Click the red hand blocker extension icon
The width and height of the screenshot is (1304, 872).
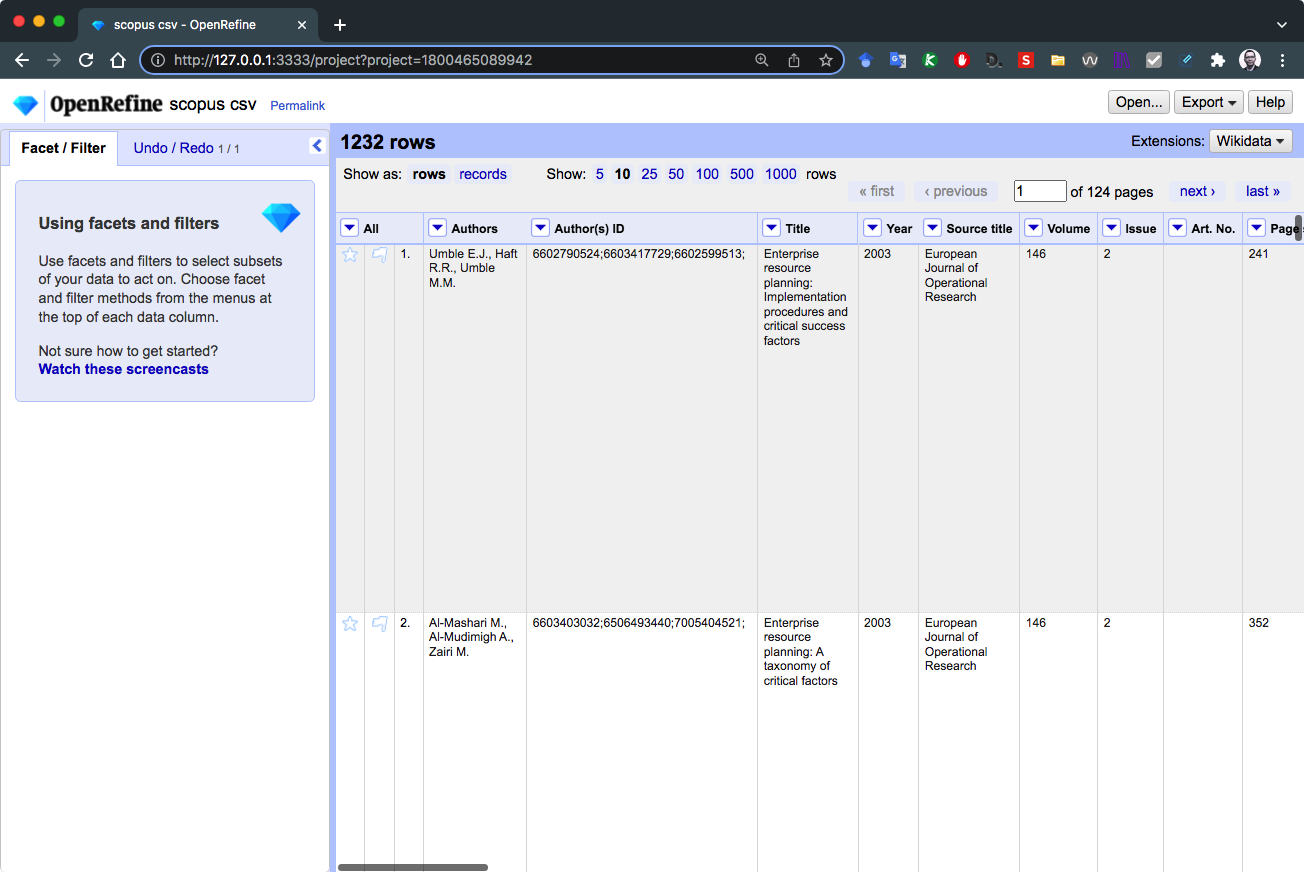point(962,60)
